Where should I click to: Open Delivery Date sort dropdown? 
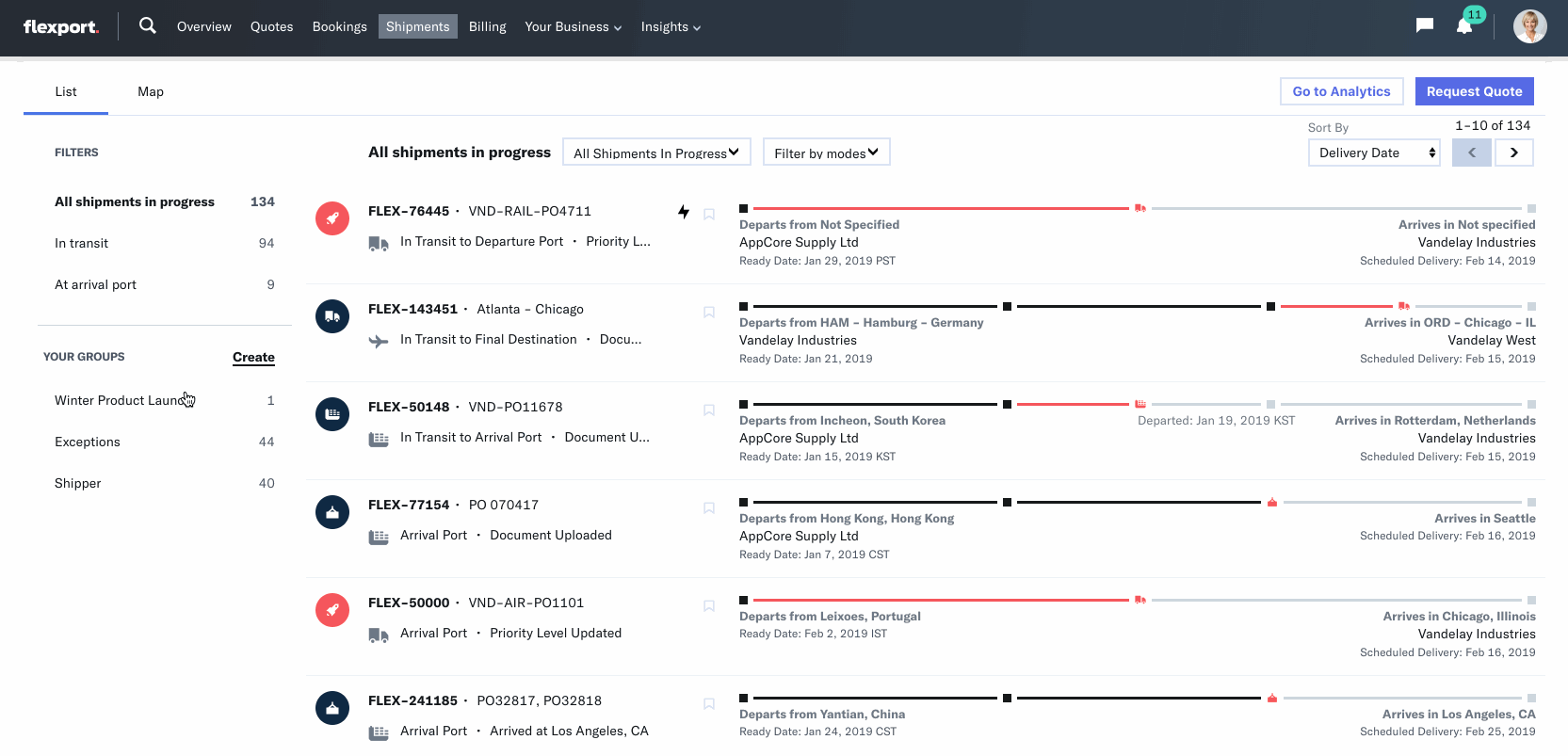tap(1374, 153)
